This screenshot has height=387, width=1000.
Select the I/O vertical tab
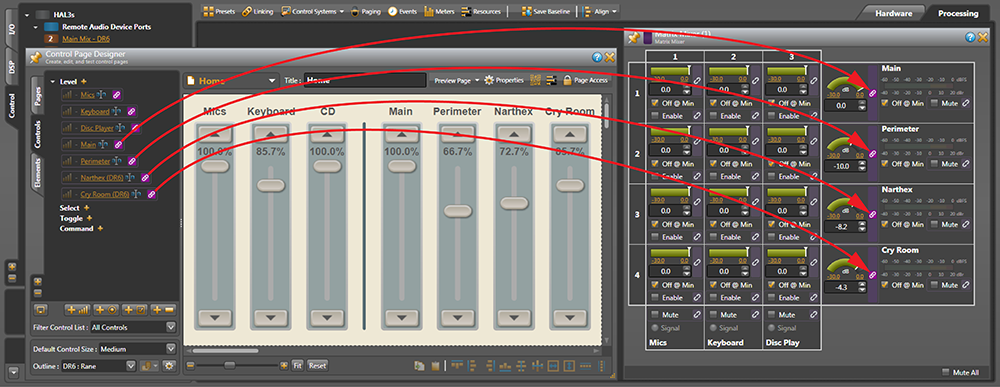click(x=11, y=29)
